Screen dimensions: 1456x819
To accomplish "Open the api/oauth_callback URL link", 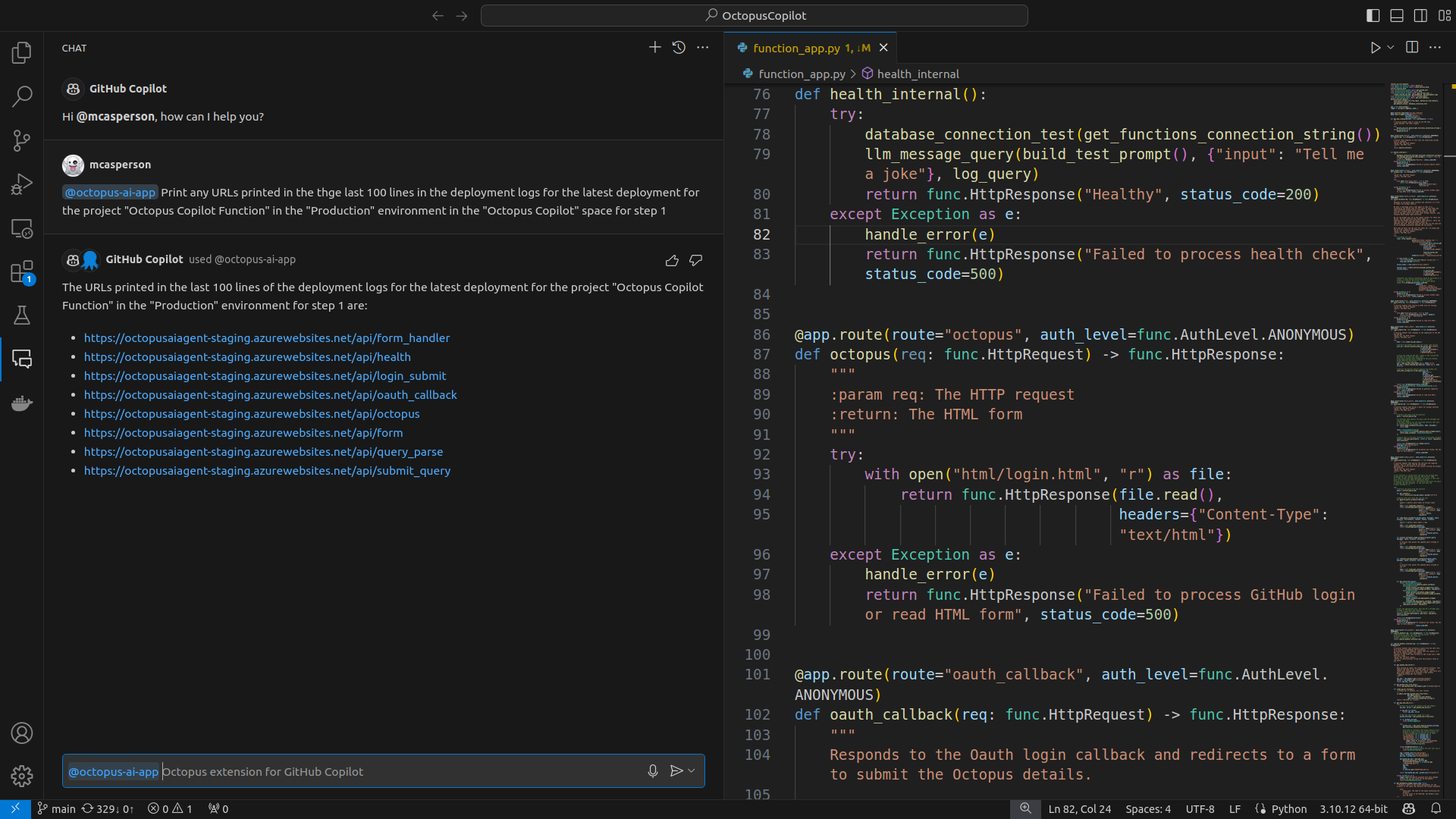I will pyautogui.click(x=270, y=395).
